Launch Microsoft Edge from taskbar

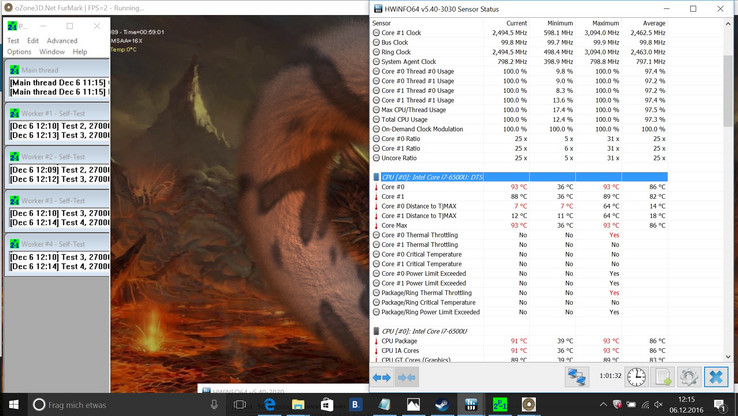269,405
